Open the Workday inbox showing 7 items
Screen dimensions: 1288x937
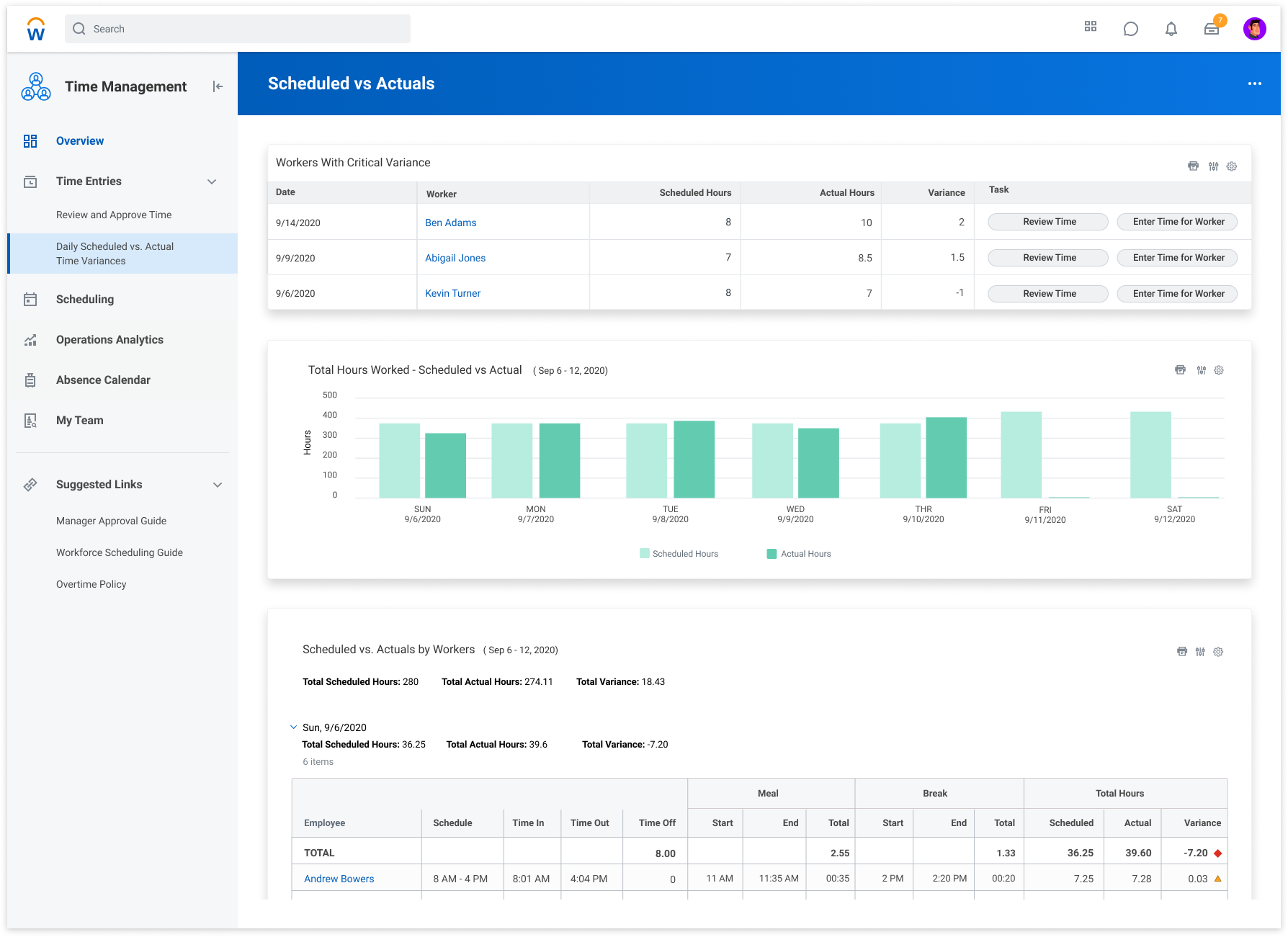pos(1212,29)
